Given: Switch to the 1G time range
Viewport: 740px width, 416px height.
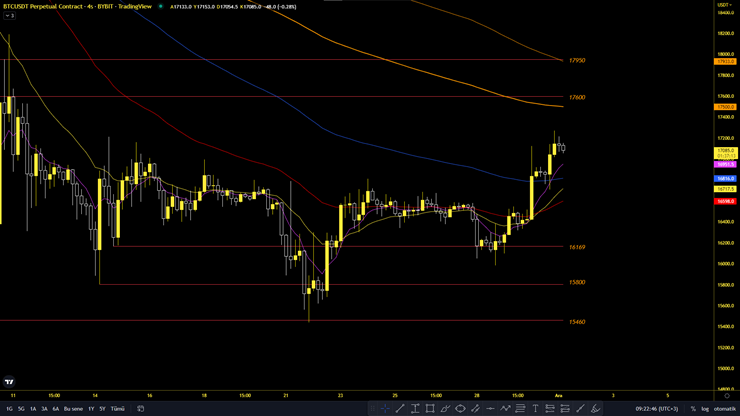Looking at the screenshot, I should tap(9, 408).
